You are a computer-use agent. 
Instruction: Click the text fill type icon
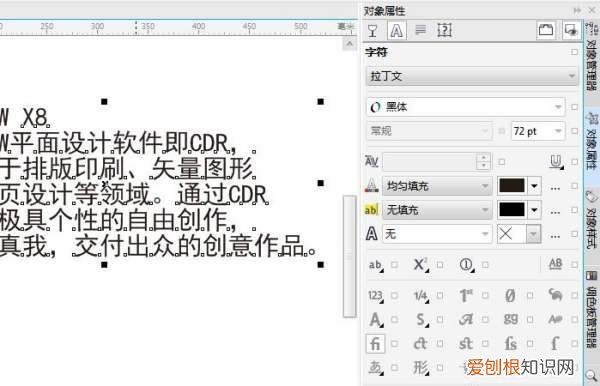371,186
